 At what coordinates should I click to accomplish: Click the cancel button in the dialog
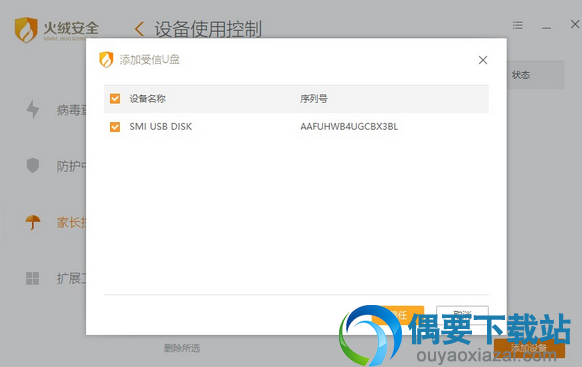tap(462, 314)
